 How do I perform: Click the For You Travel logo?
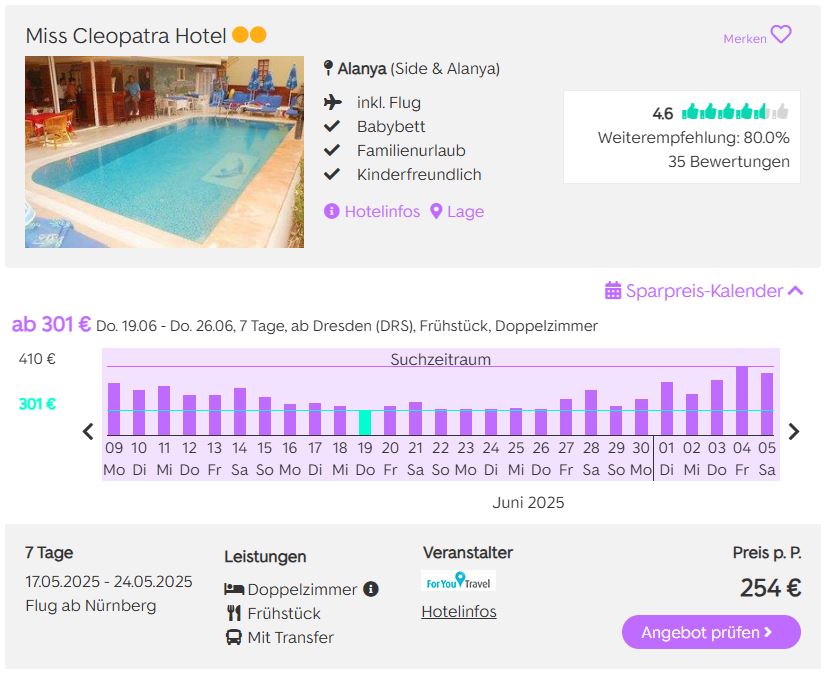458,580
